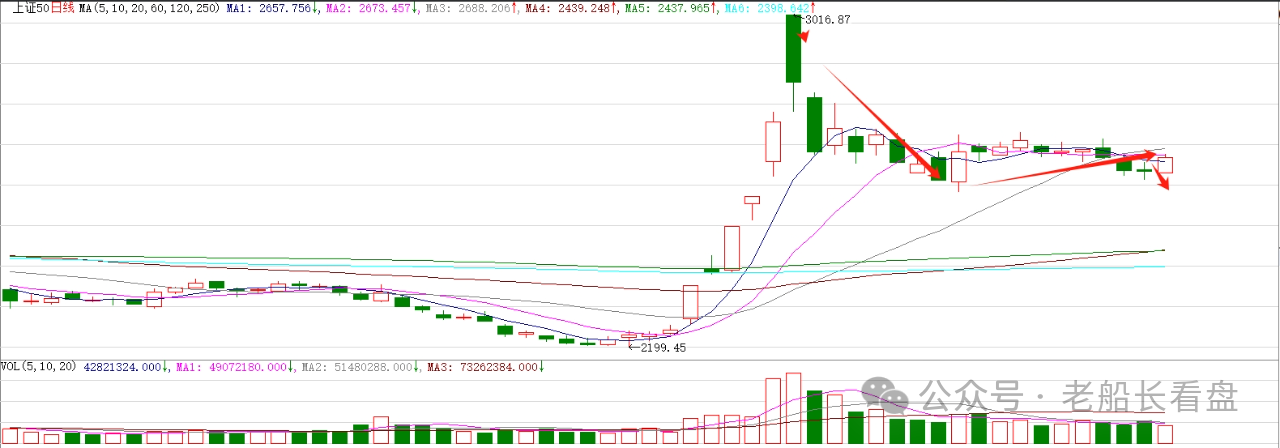Screen dimensions: 1280x448
Task: Open the VOL(5,10,20) volume indicator settings
Action: 36,367
